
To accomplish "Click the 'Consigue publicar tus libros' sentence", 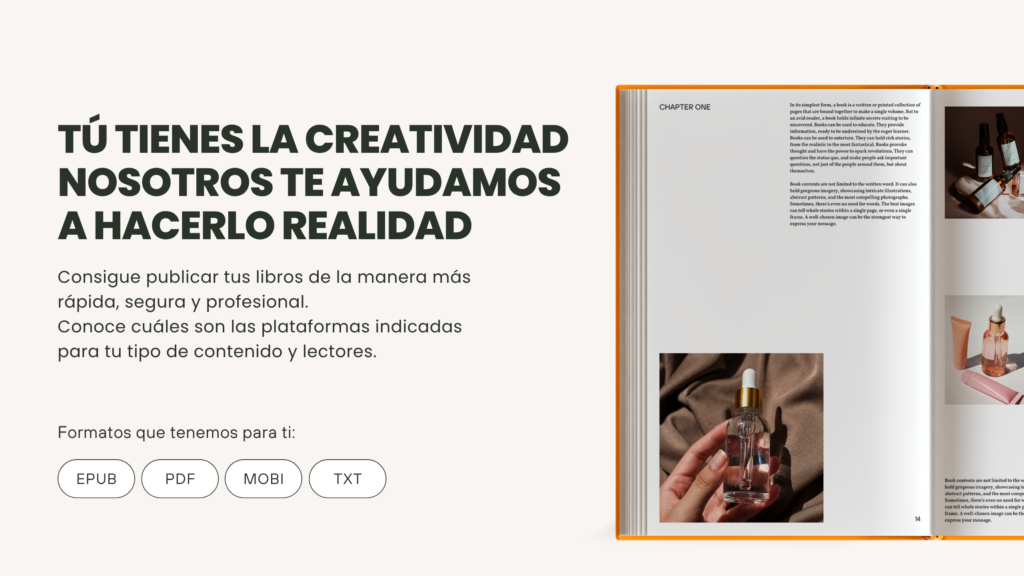I will (x=264, y=288).
